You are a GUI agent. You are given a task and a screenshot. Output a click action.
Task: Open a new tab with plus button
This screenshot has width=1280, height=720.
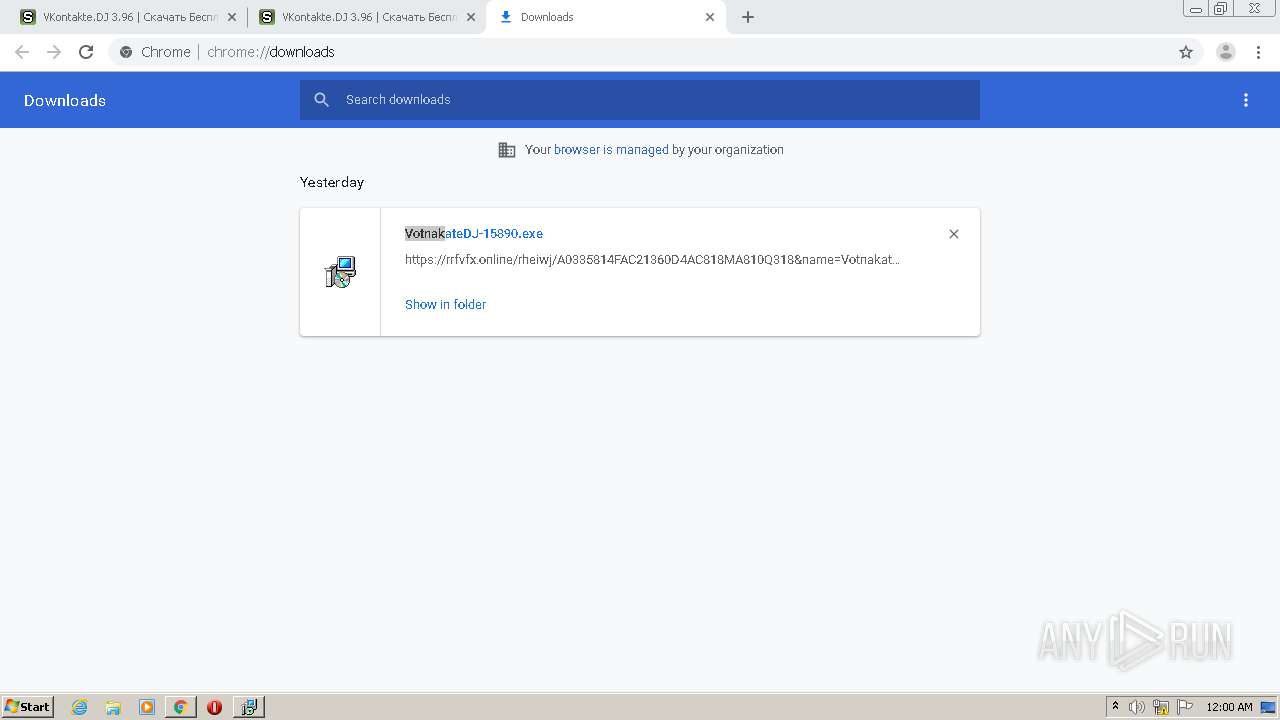click(748, 17)
